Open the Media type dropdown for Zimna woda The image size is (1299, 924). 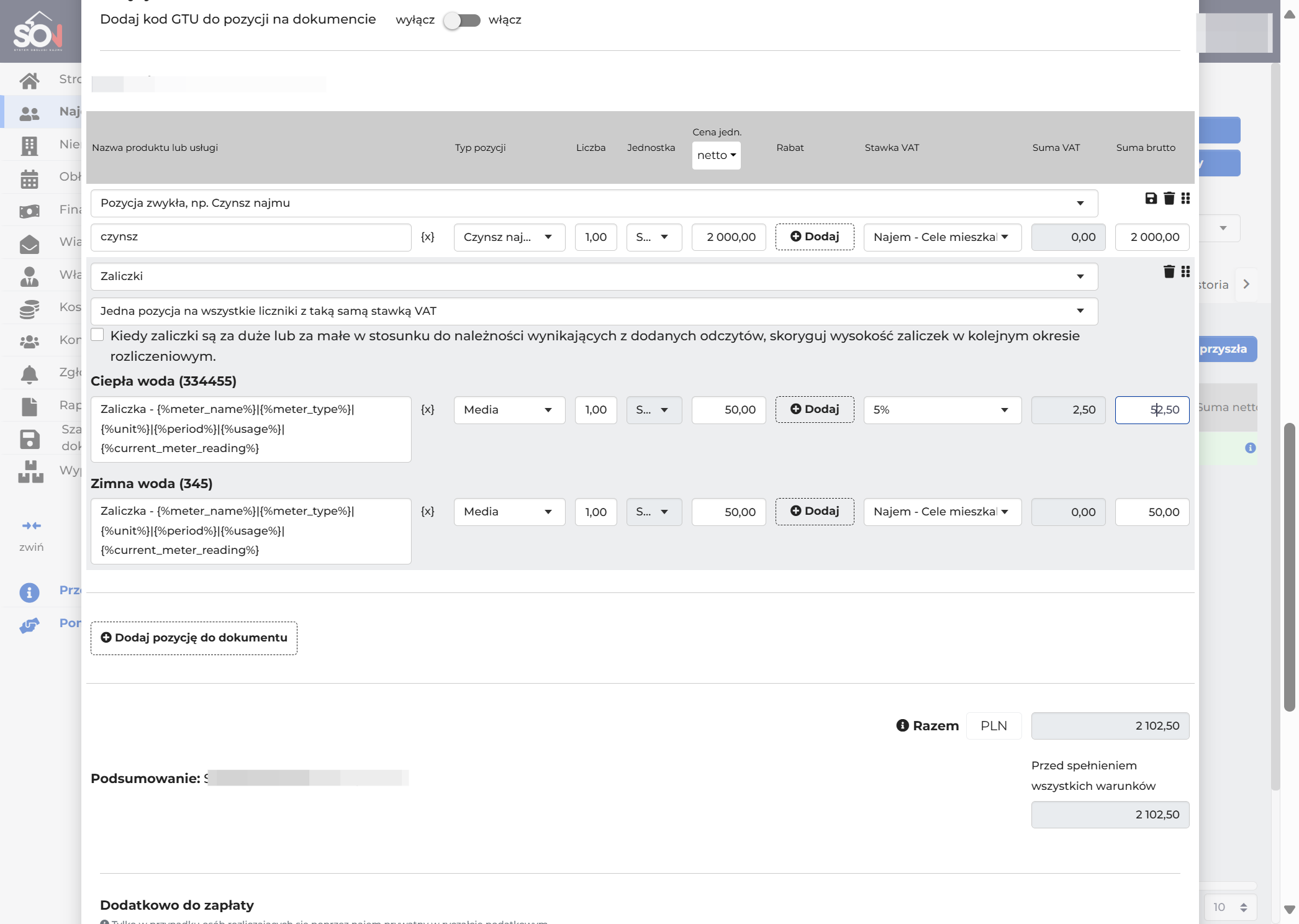pyautogui.click(x=509, y=512)
